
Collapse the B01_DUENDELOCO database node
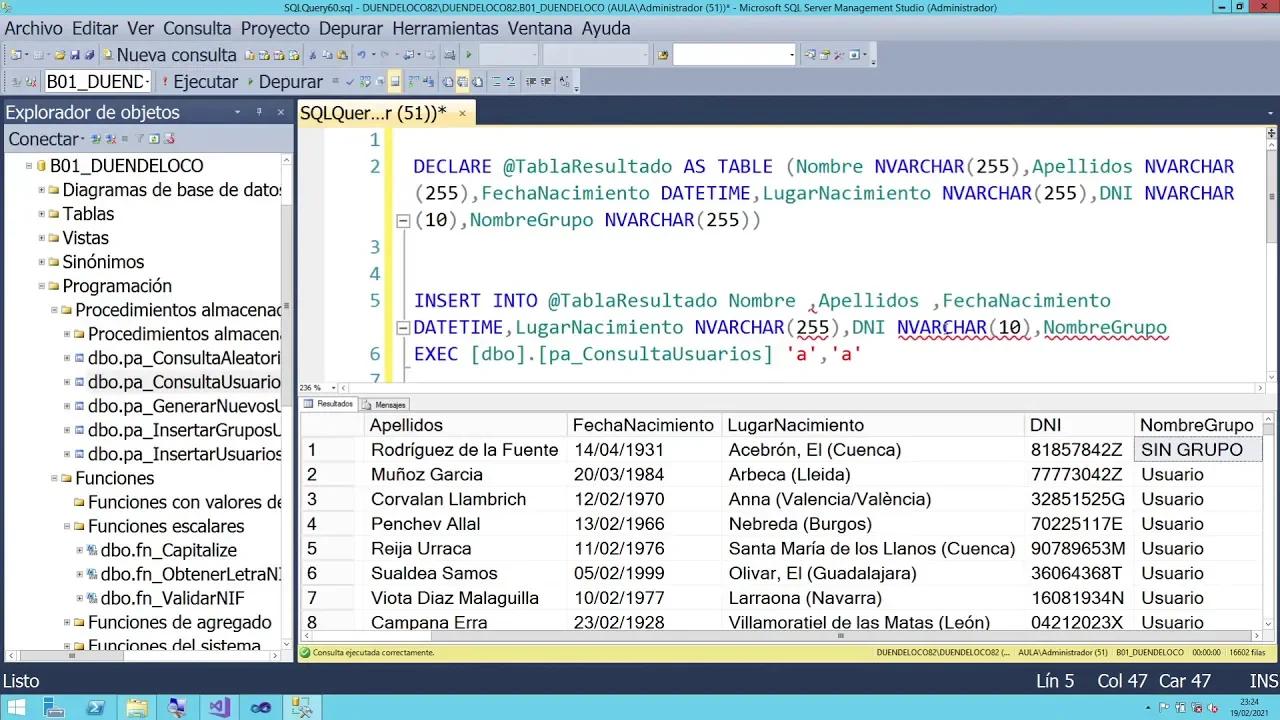click(x=29, y=166)
